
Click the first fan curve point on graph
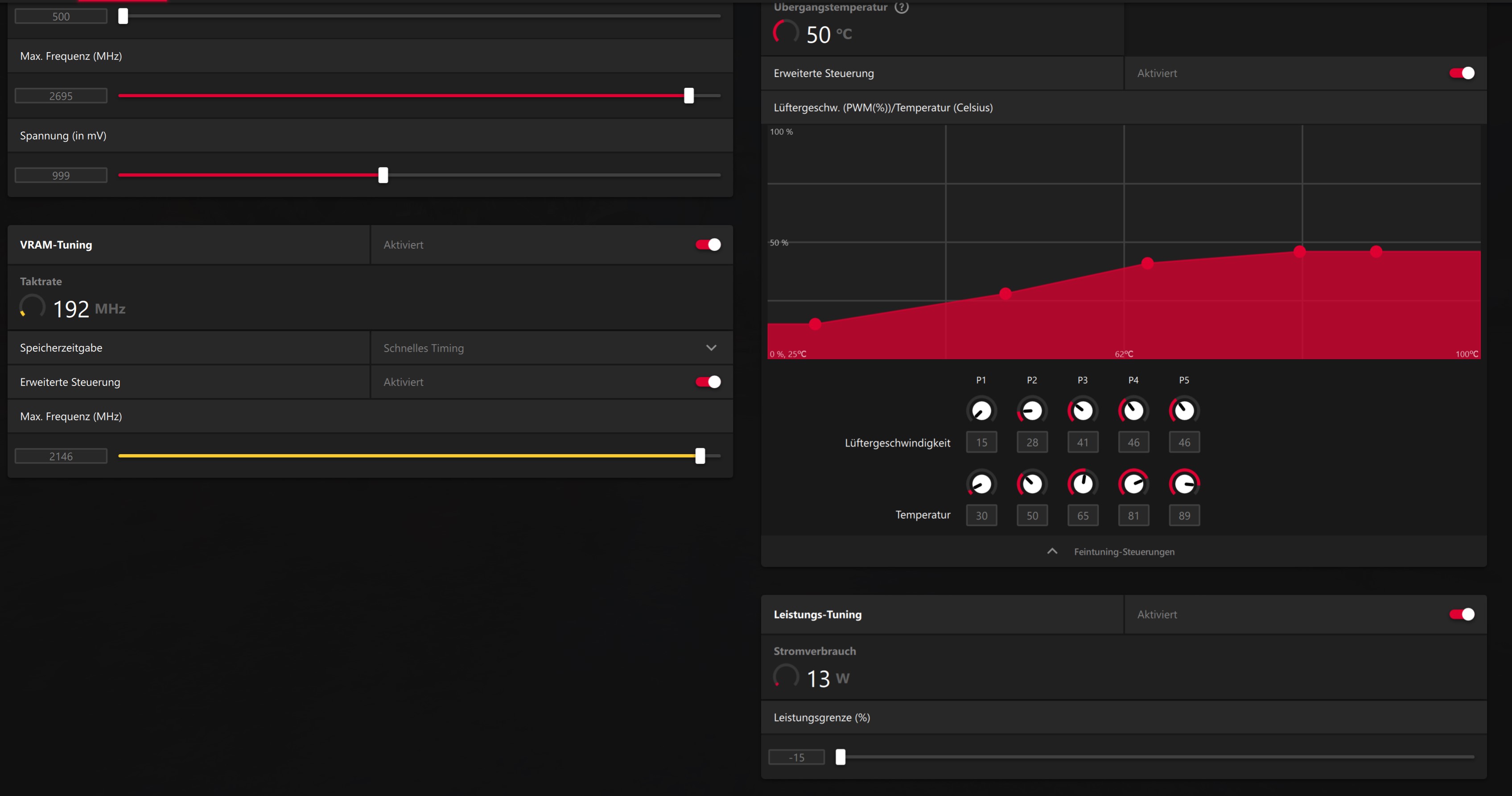[815, 324]
